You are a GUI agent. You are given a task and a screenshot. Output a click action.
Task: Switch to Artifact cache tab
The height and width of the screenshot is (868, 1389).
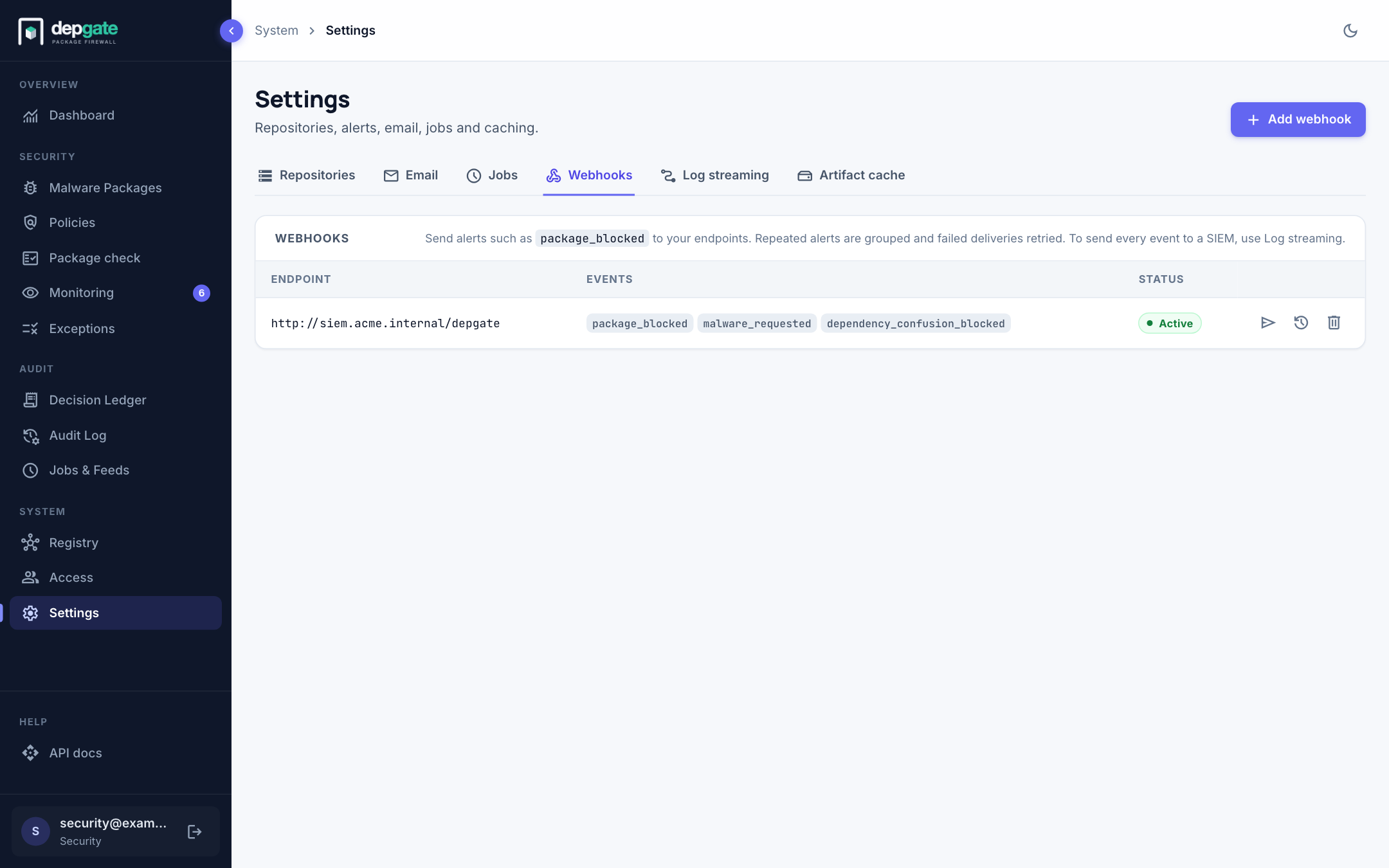click(x=851, y=176)
